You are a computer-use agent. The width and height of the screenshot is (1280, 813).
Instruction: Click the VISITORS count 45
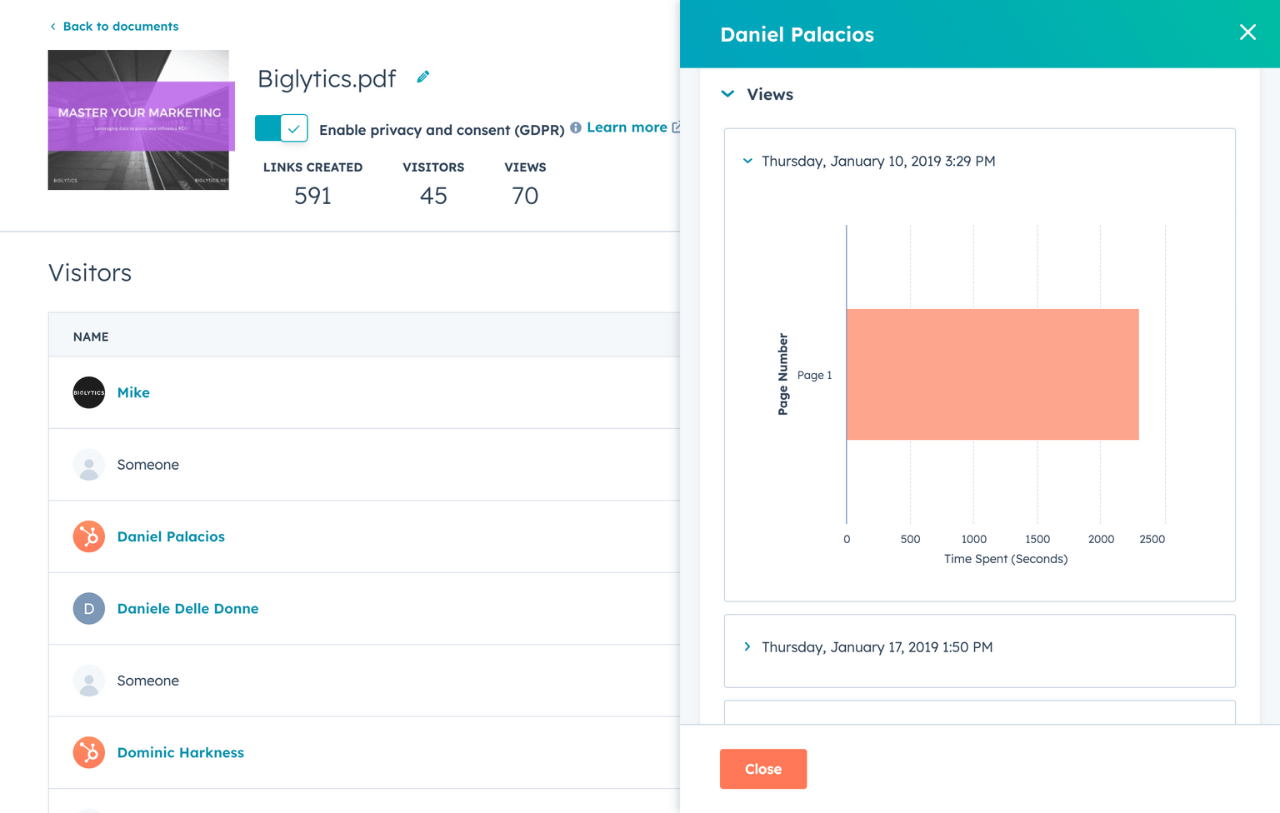pos(433,196)
